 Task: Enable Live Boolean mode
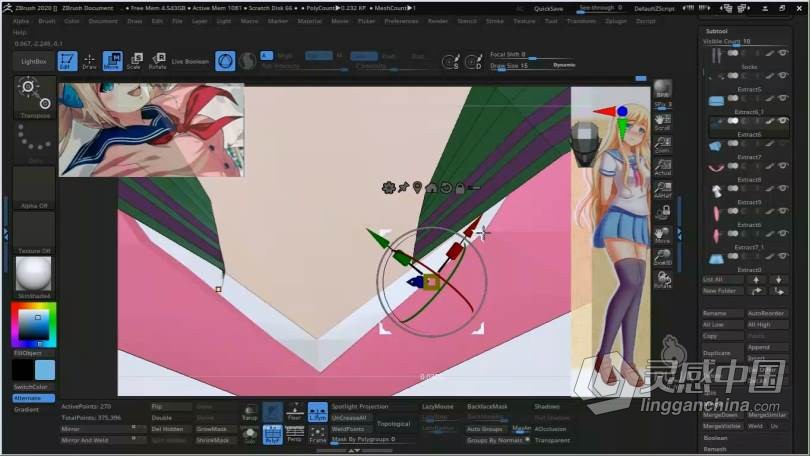coord(190,61)
